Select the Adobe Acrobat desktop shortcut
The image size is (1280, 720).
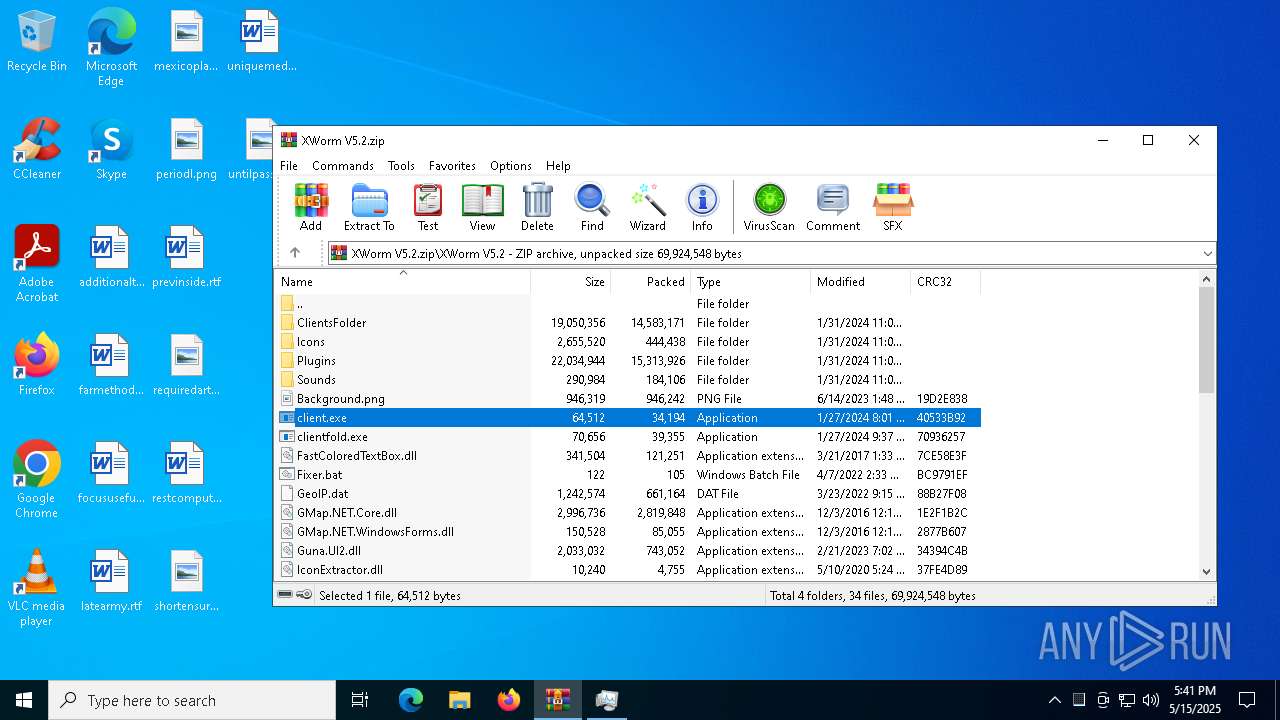tap(37, 264)
